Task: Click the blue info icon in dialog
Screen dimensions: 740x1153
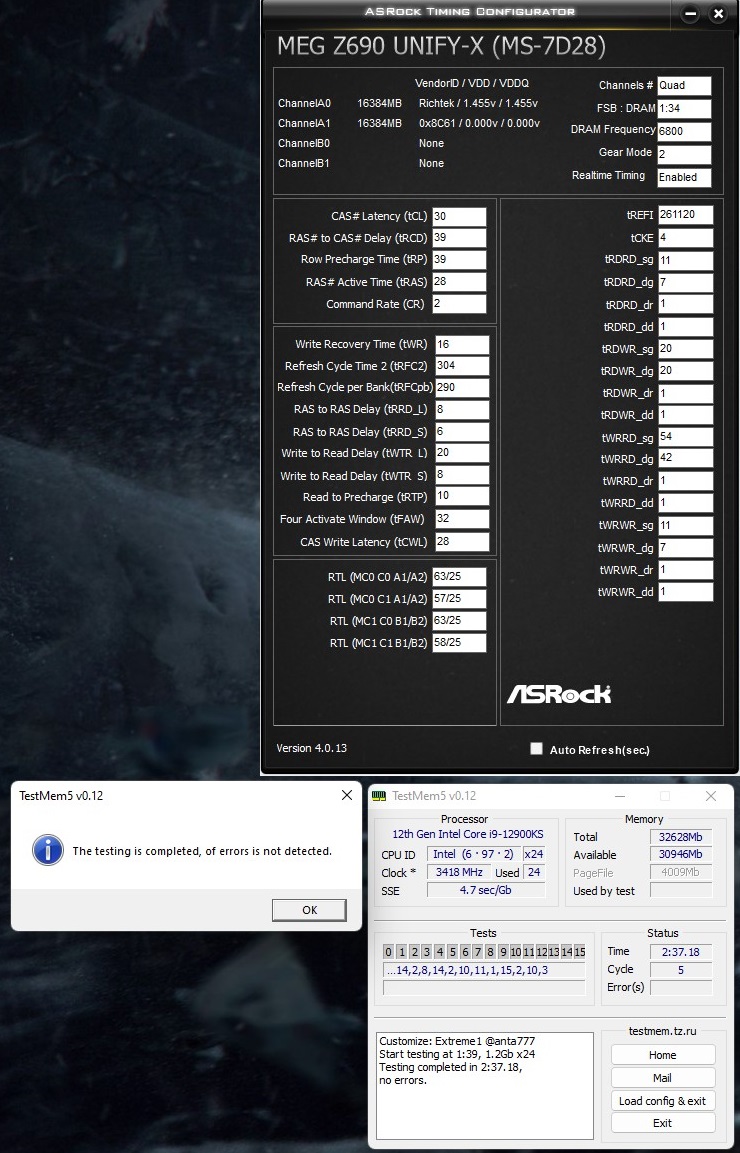Action: coord(48,850)
